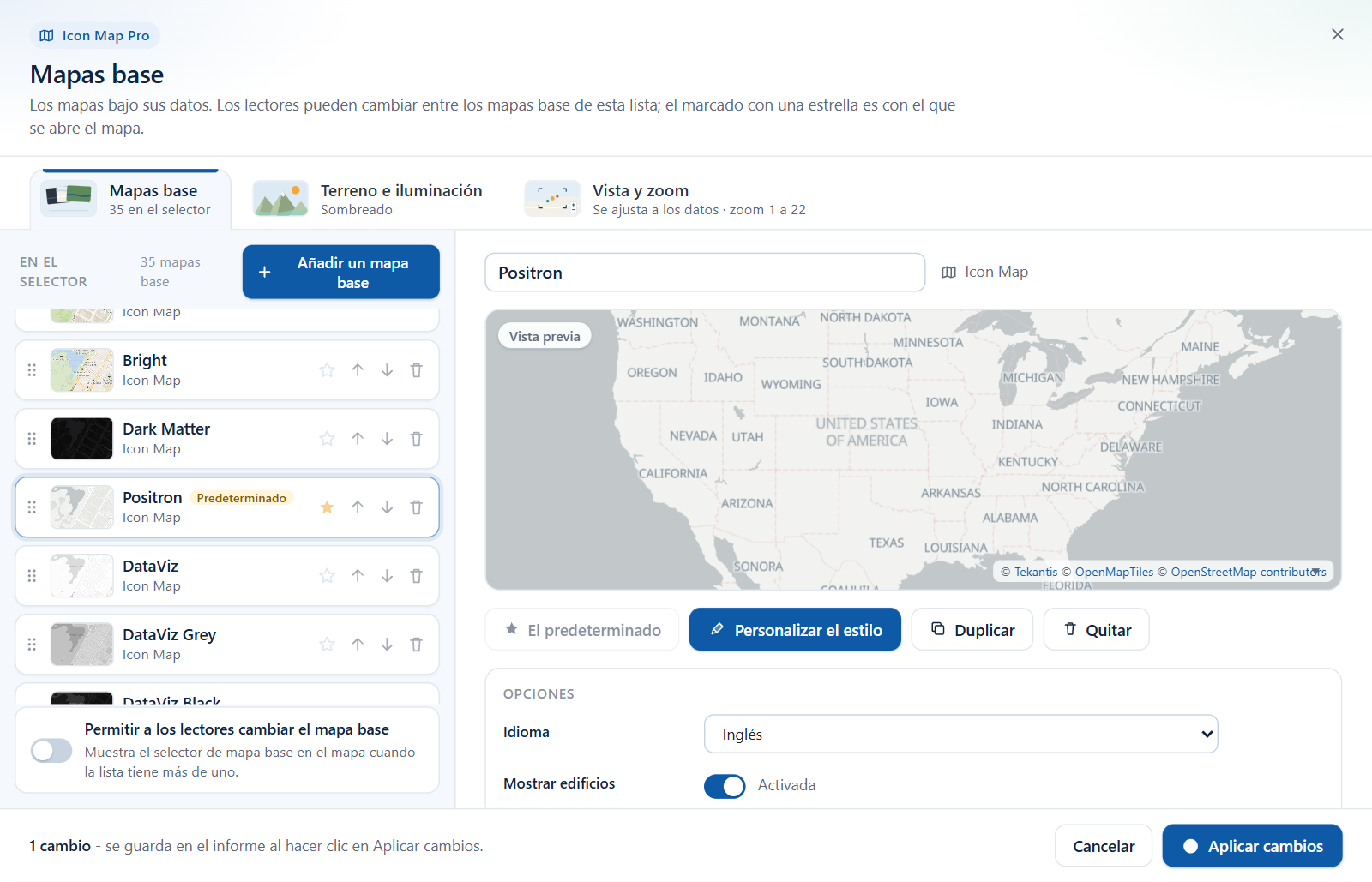Star DataViz as the default
Viewport: 1372px width, 882px height.
[x=327, y=576]
